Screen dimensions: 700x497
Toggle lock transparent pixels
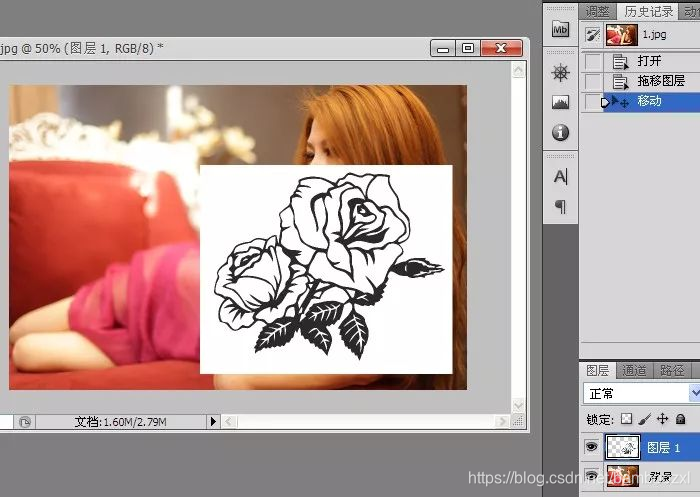(627, 418)
